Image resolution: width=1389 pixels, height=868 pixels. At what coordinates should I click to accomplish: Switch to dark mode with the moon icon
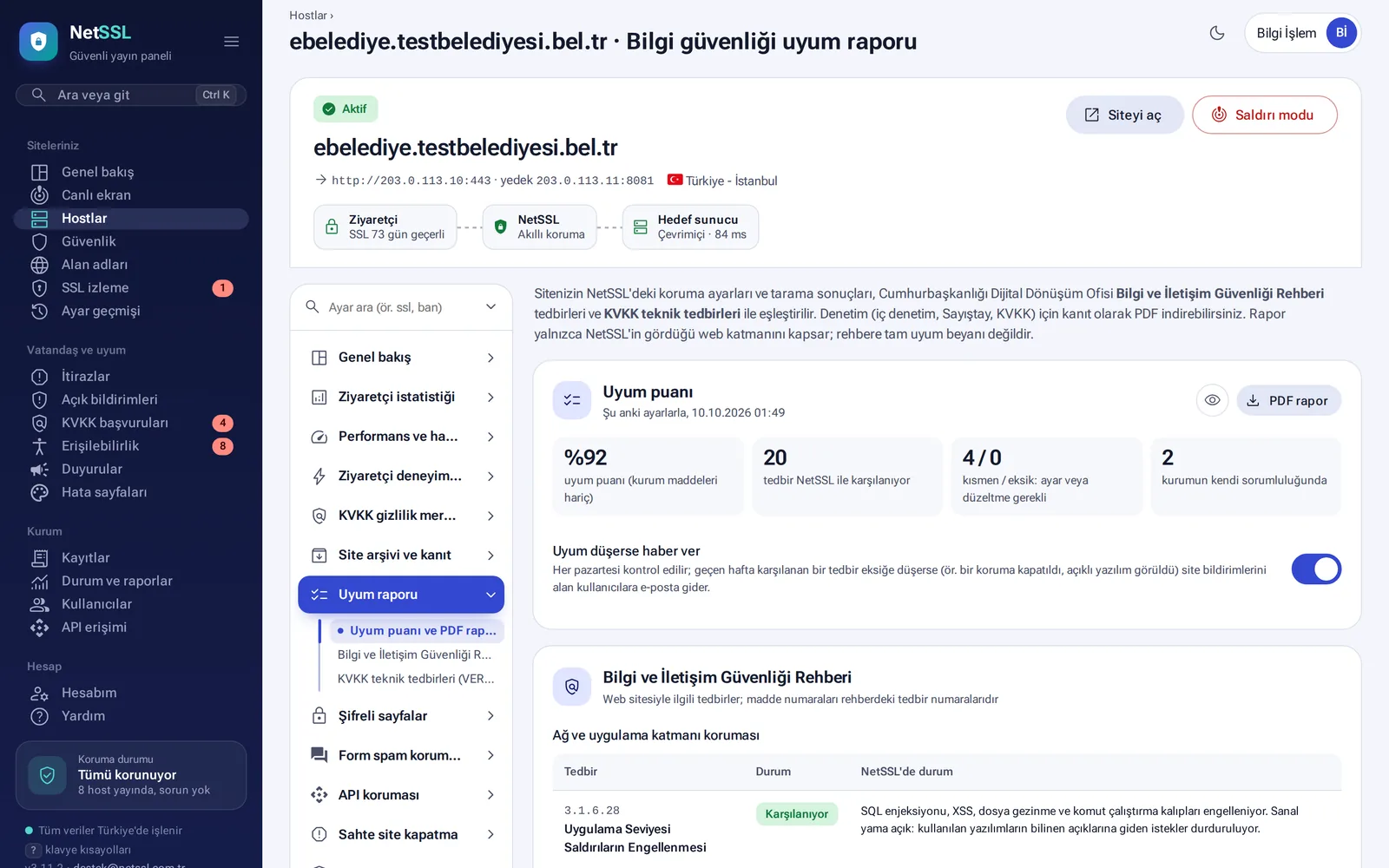pyautogui.click(x=1217, y=33)
